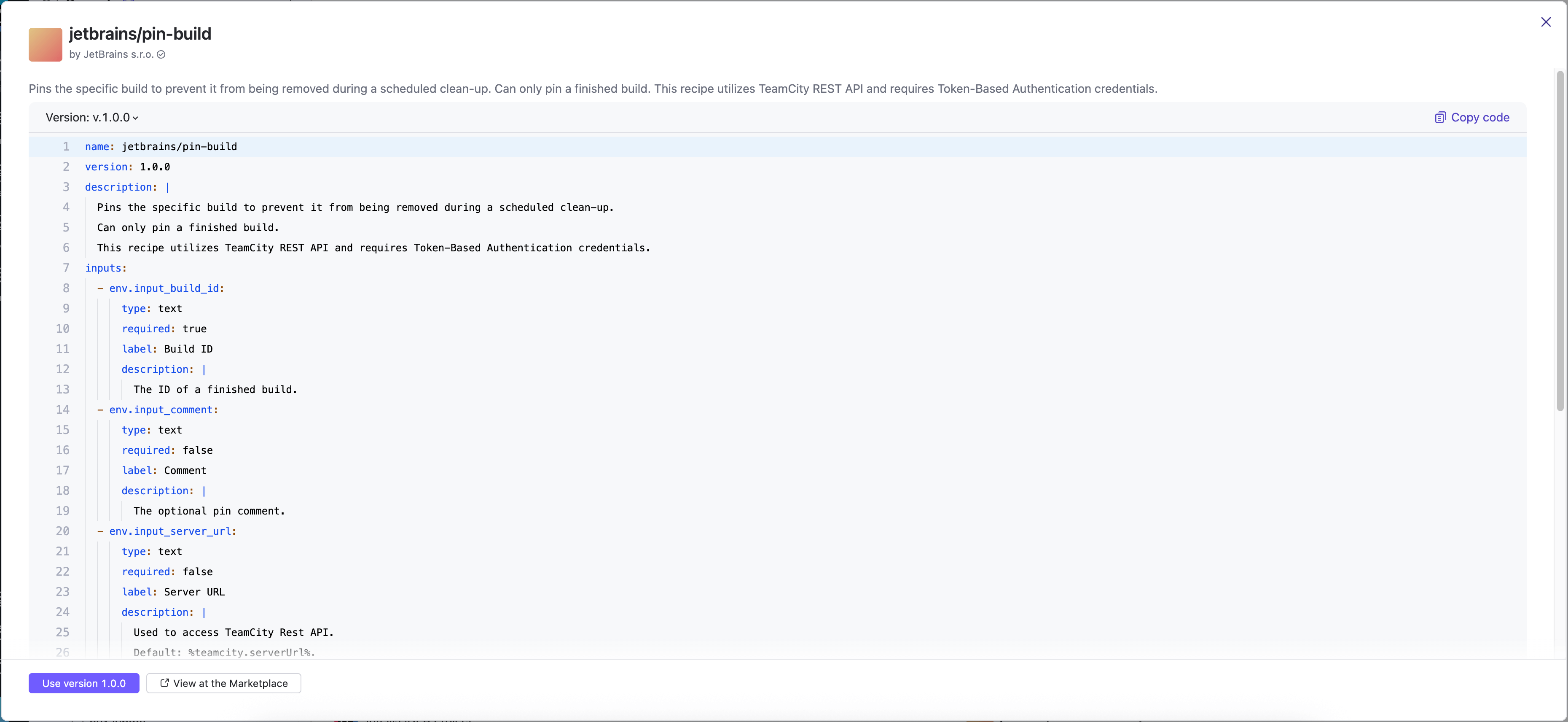1568x722 pixels.
Task: Open the Version v.1.0.0 dropdown
Action: [92, 118]
